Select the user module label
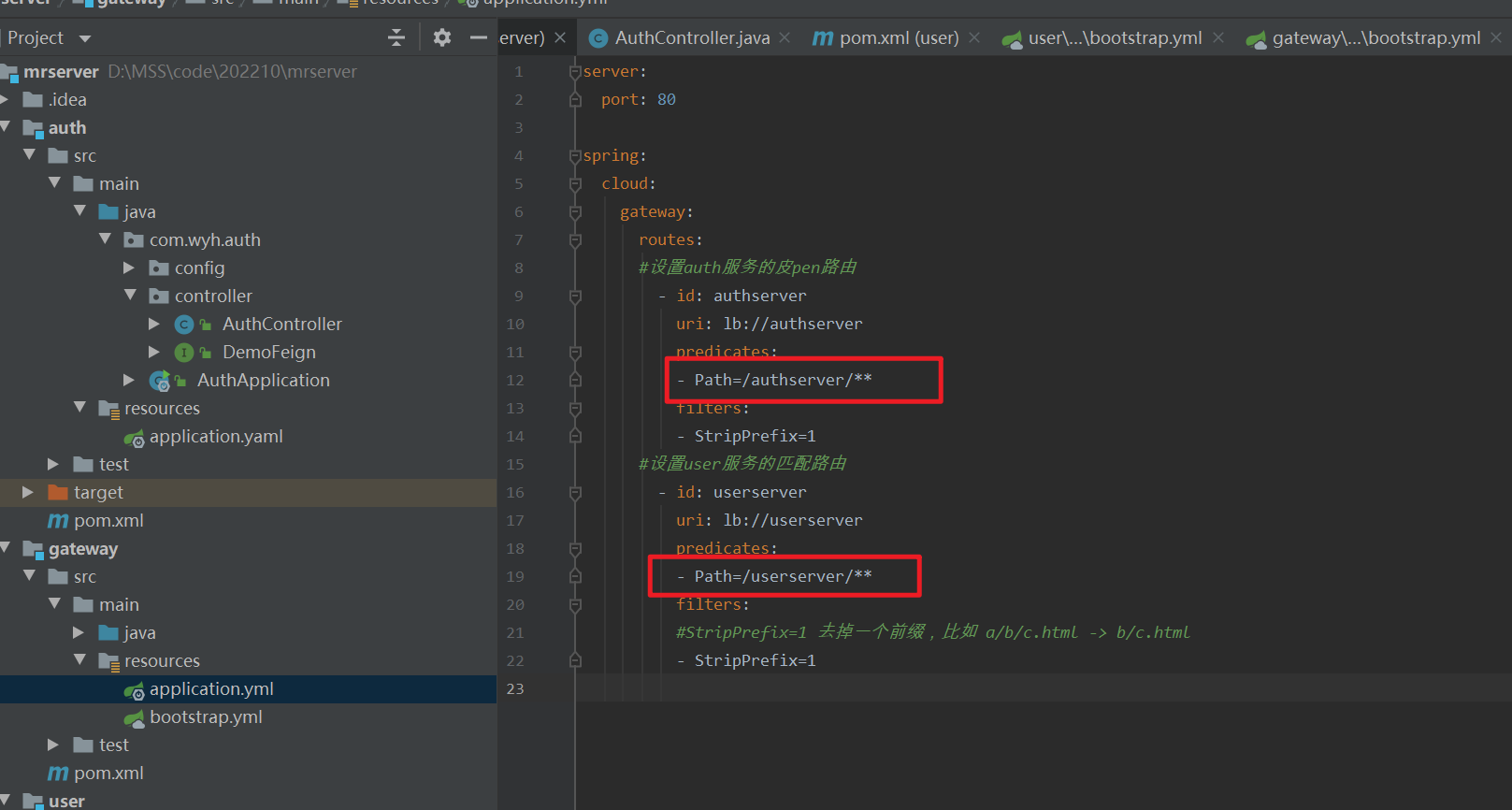 pos(66,801)
